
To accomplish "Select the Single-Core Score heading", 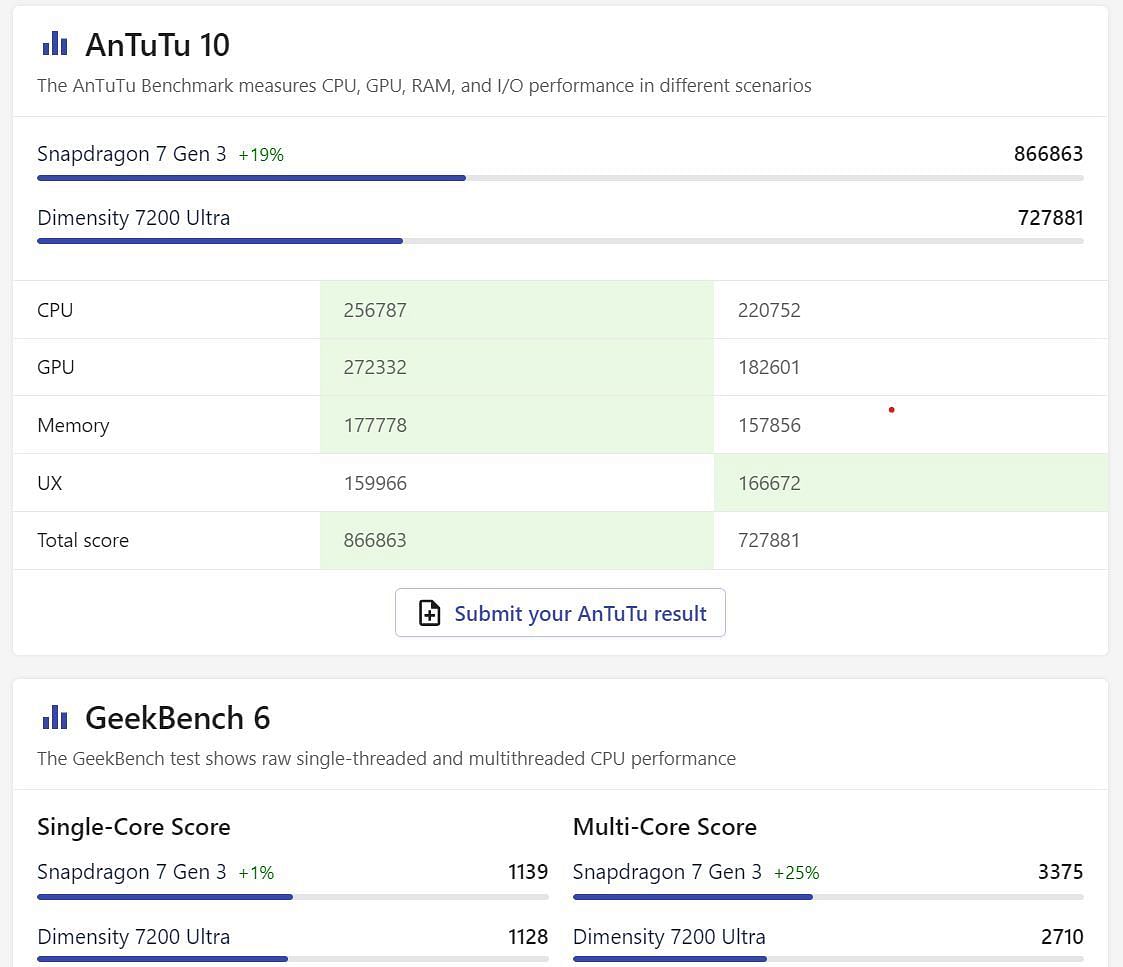I will (134, 827).
